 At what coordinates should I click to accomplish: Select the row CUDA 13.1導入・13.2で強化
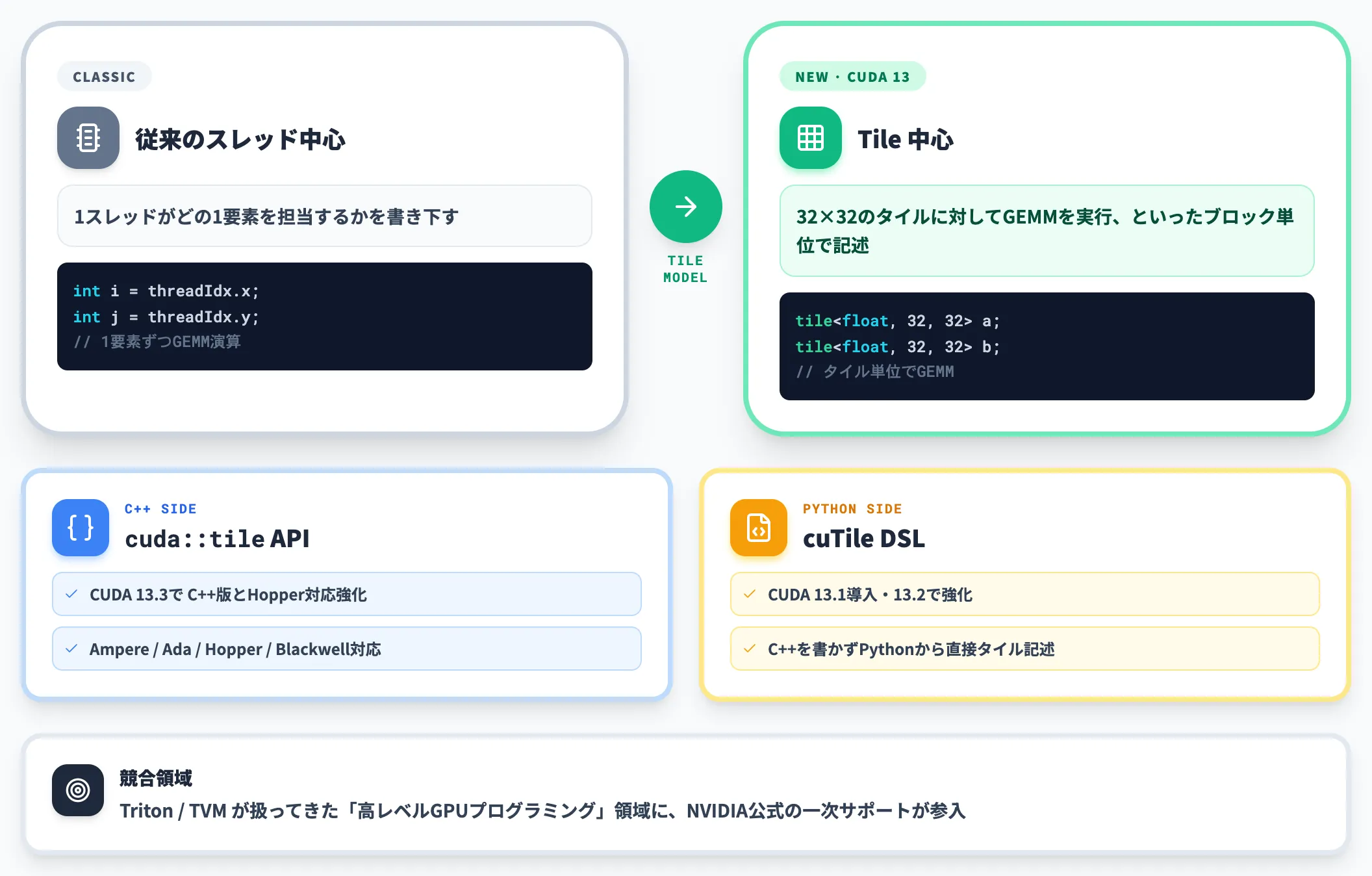pyautogui.click(x=1025, y=594)
